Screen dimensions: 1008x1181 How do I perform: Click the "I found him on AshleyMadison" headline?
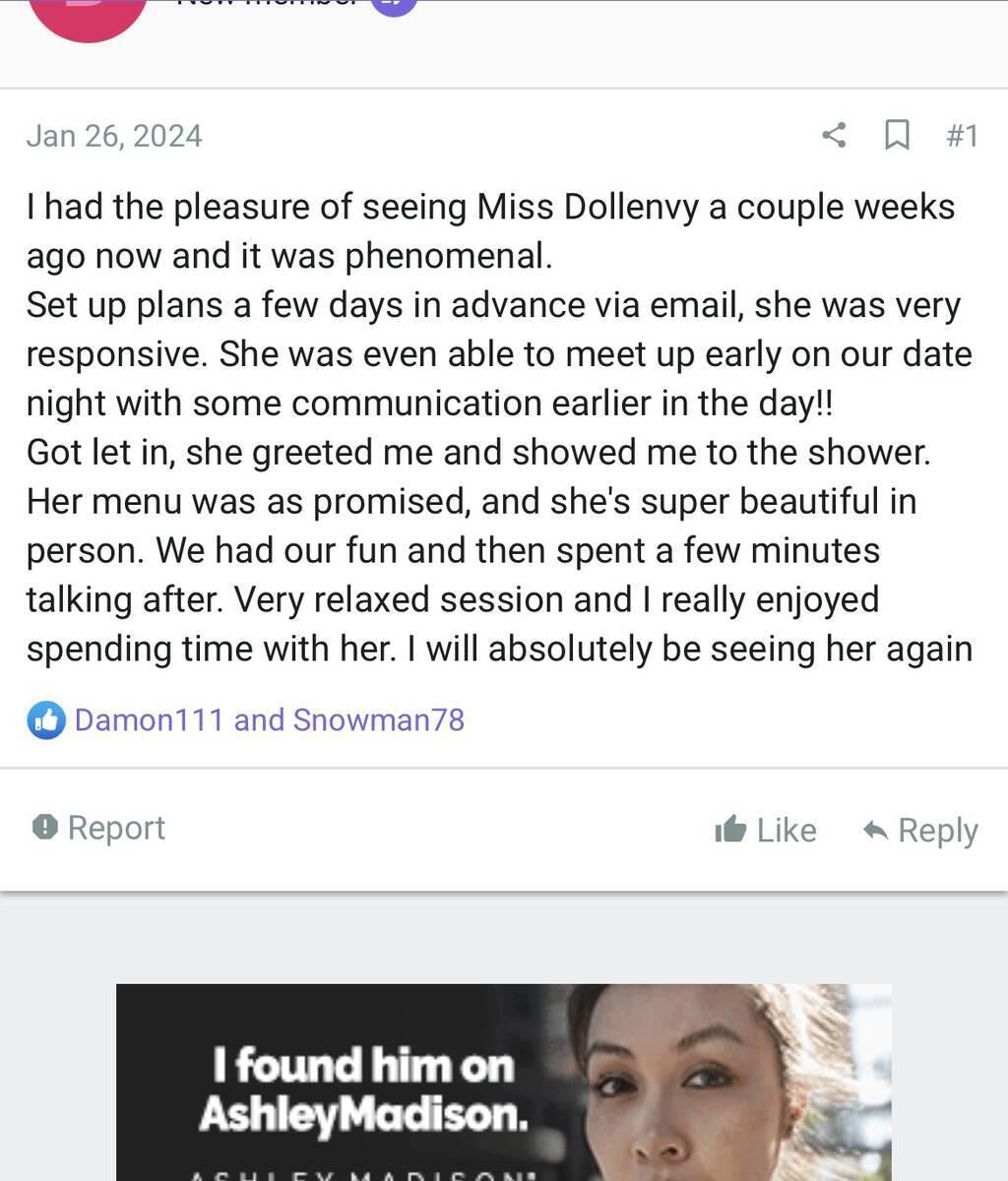click(363, 1088)
